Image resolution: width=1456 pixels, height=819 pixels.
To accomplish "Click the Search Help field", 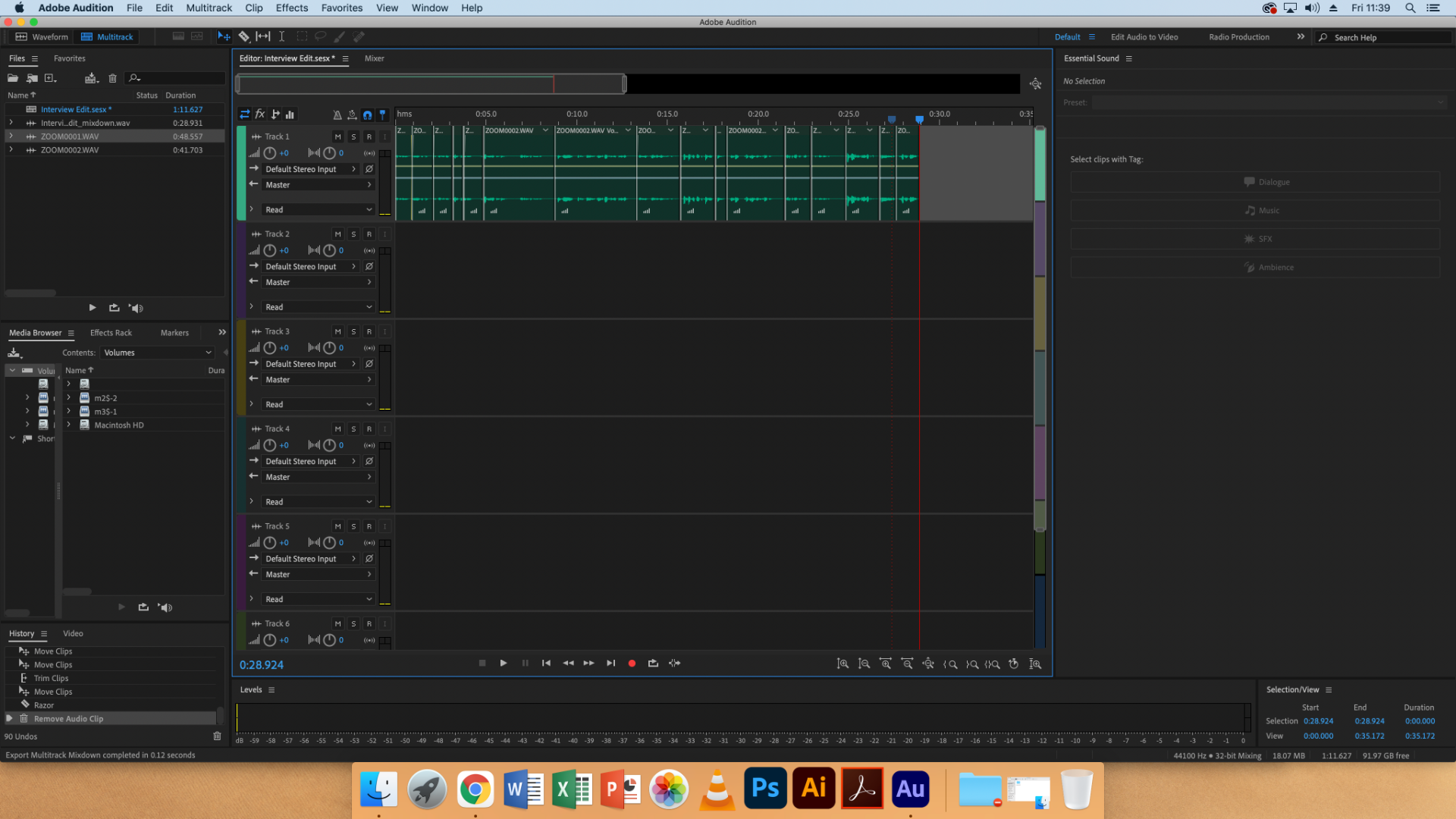I will [x=1384, y=37].
